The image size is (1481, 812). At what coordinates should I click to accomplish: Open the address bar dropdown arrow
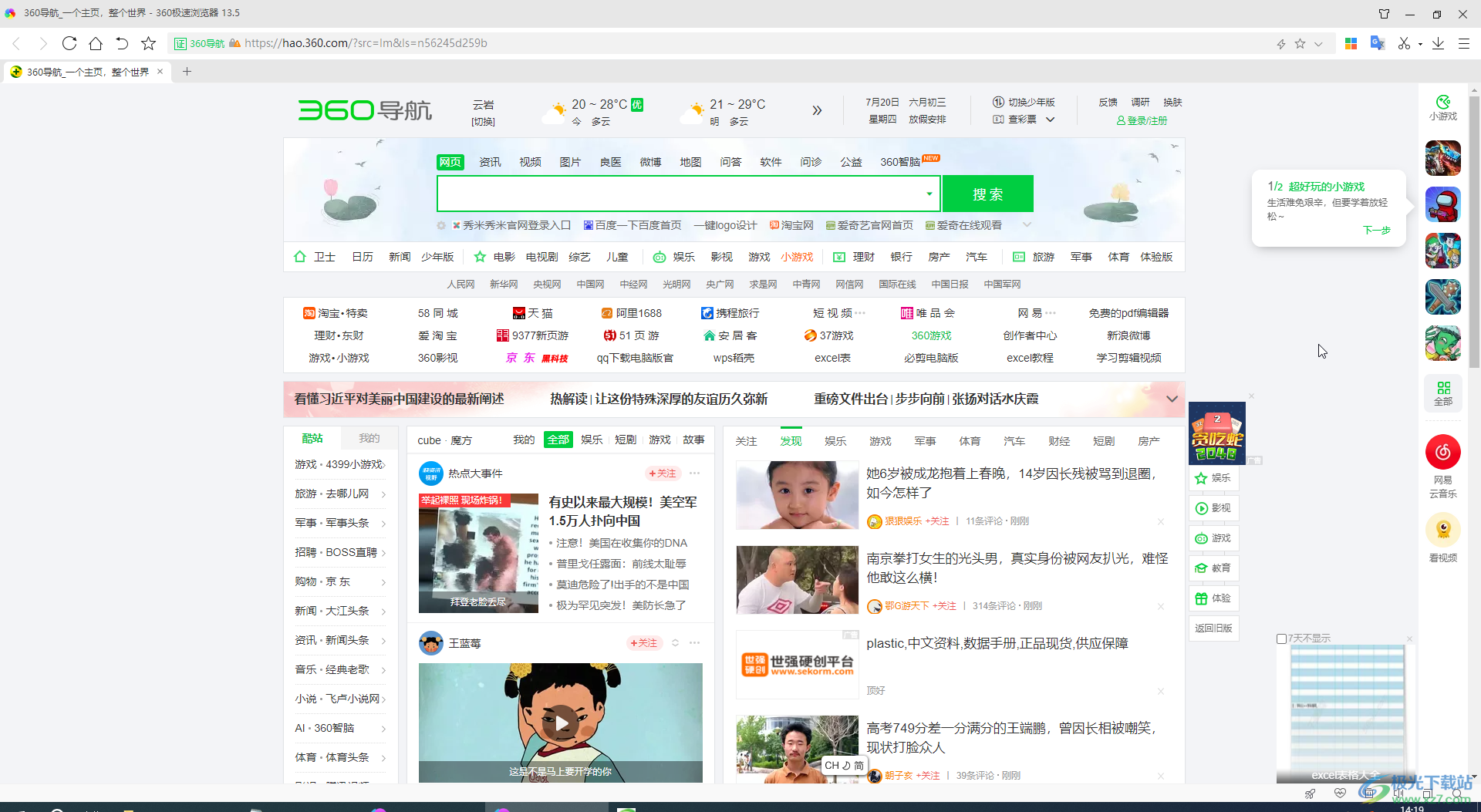coord(1318,44)
